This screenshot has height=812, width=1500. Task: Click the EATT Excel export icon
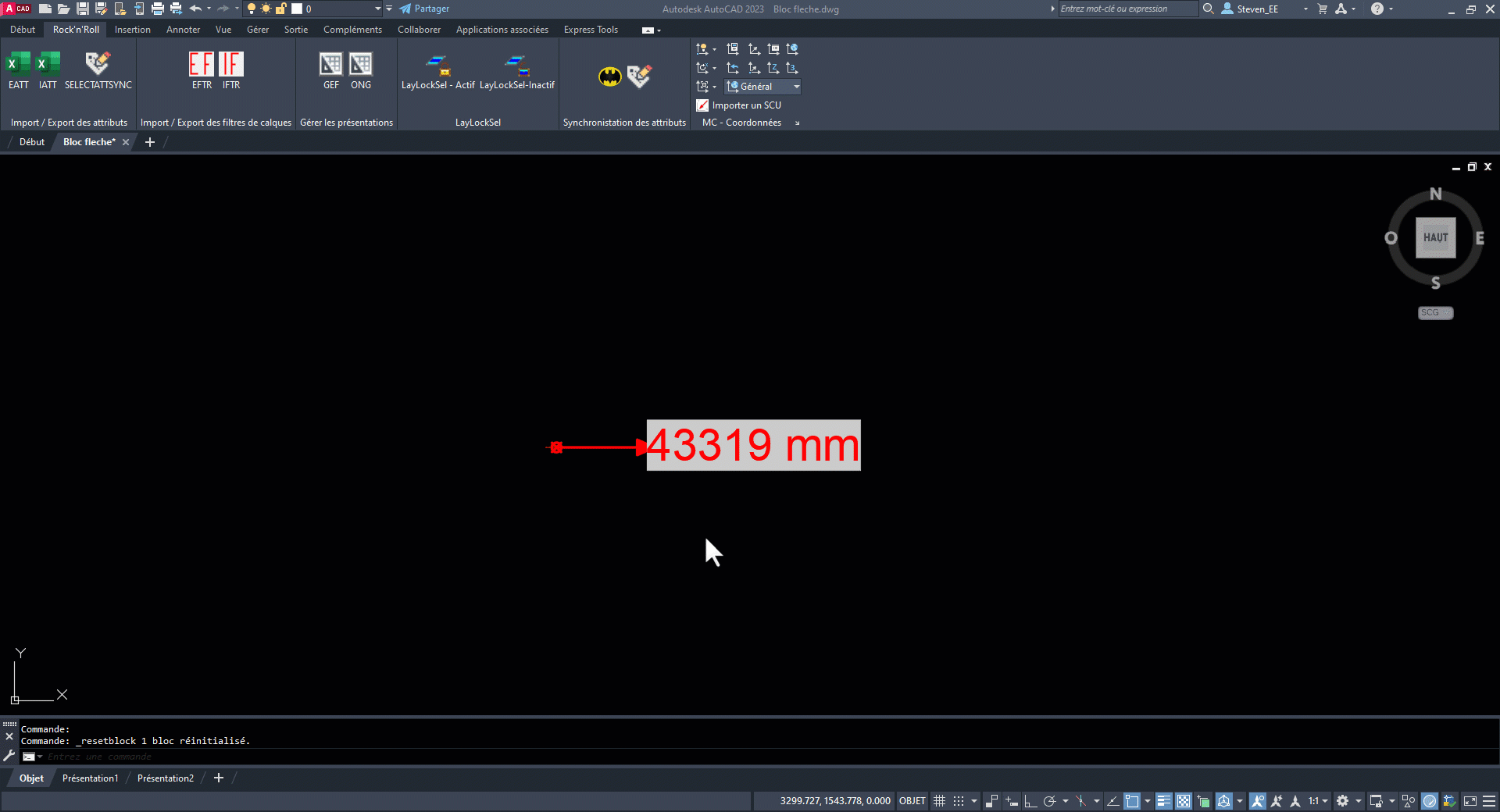pos(18,64)
